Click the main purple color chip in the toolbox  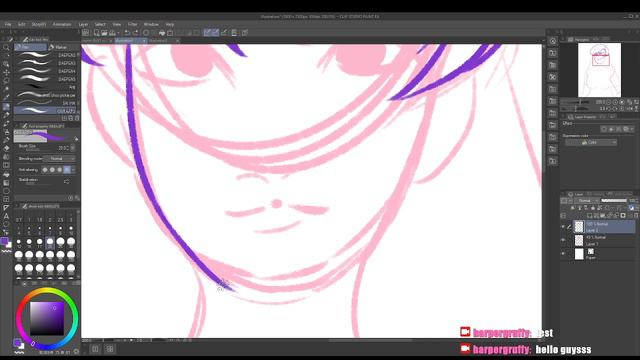coord(4,241)
